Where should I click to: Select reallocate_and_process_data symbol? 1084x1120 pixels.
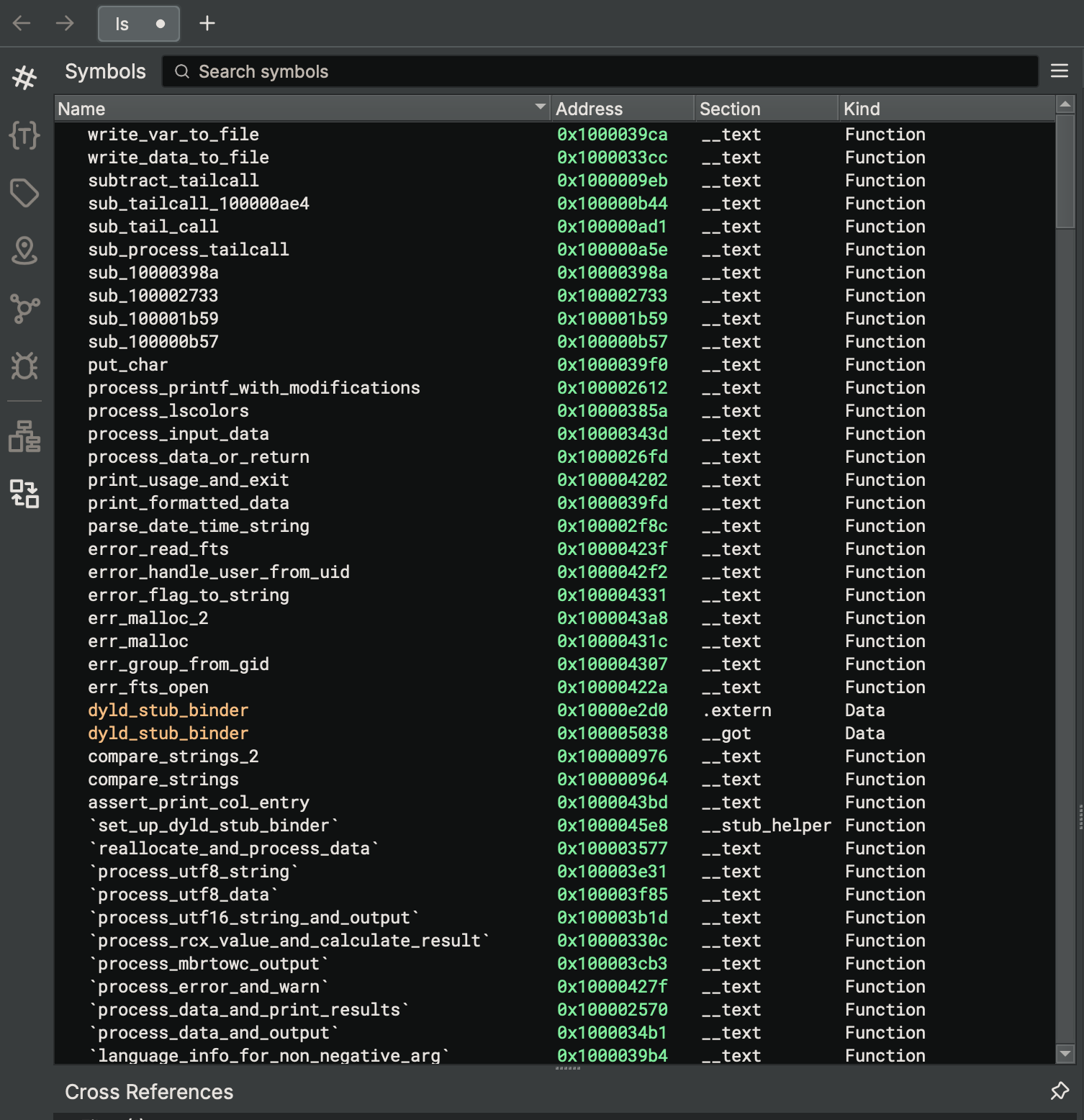click(234, 849)
